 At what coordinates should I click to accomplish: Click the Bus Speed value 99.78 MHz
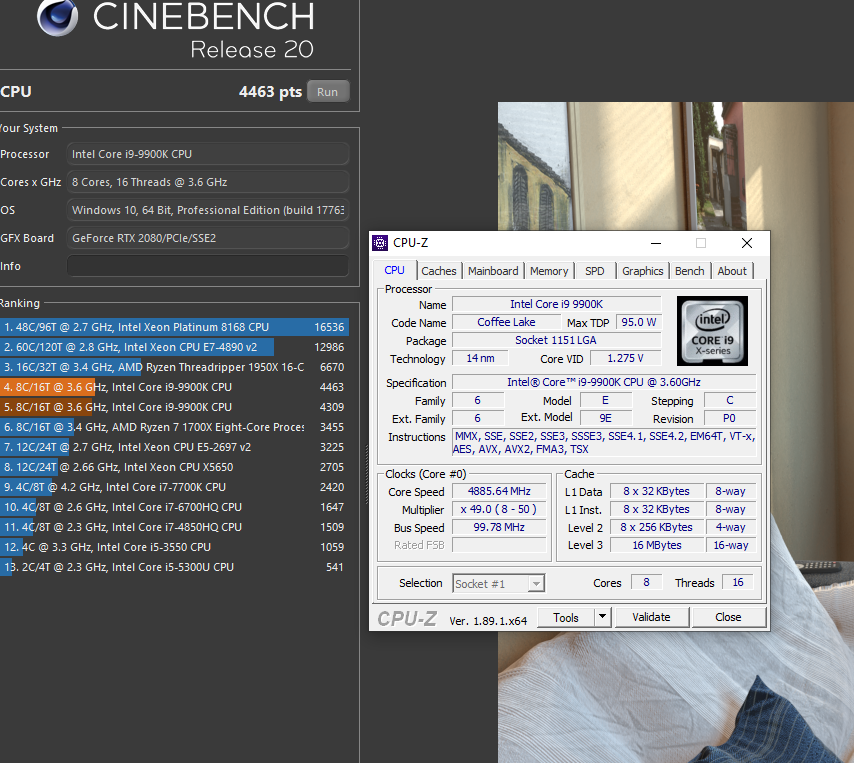(499, 527)
